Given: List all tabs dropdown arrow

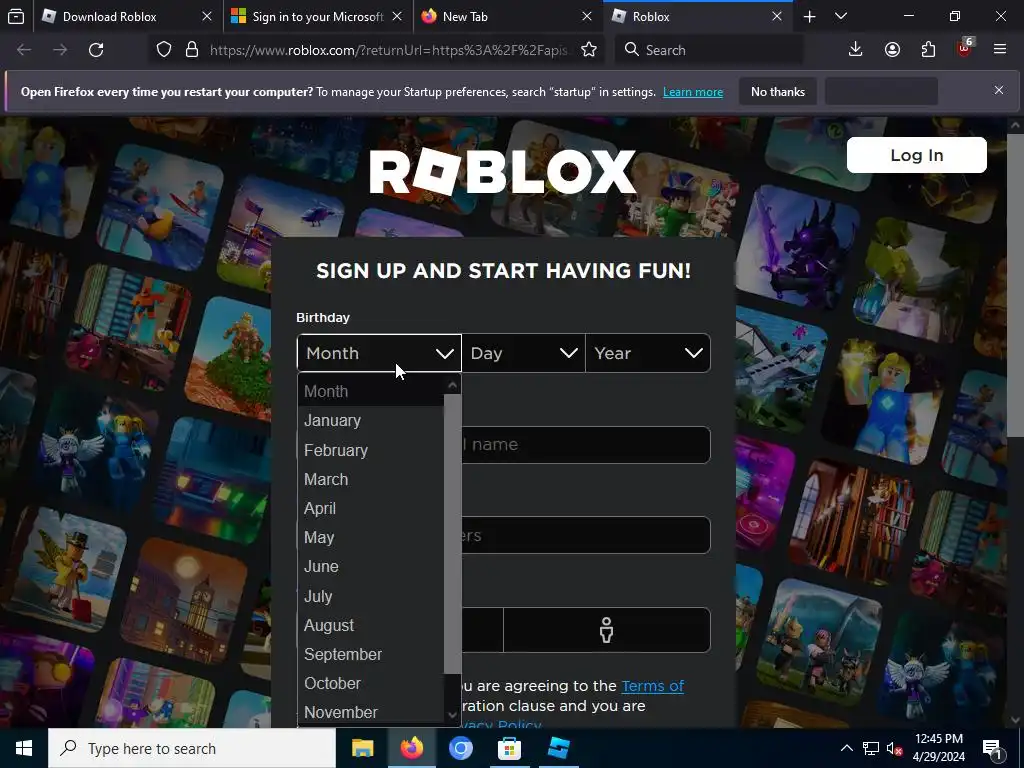Looking at the screenshot, I should (x=841, y=16).
